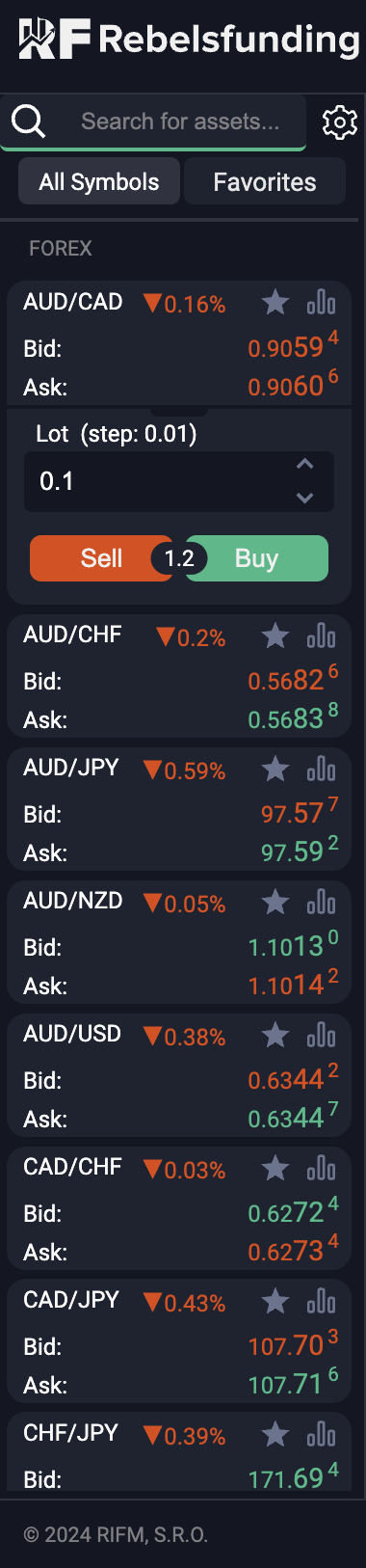366x1568 pixels.
Task: Decrease lot size with the down arrow
Action: point(304,498)
